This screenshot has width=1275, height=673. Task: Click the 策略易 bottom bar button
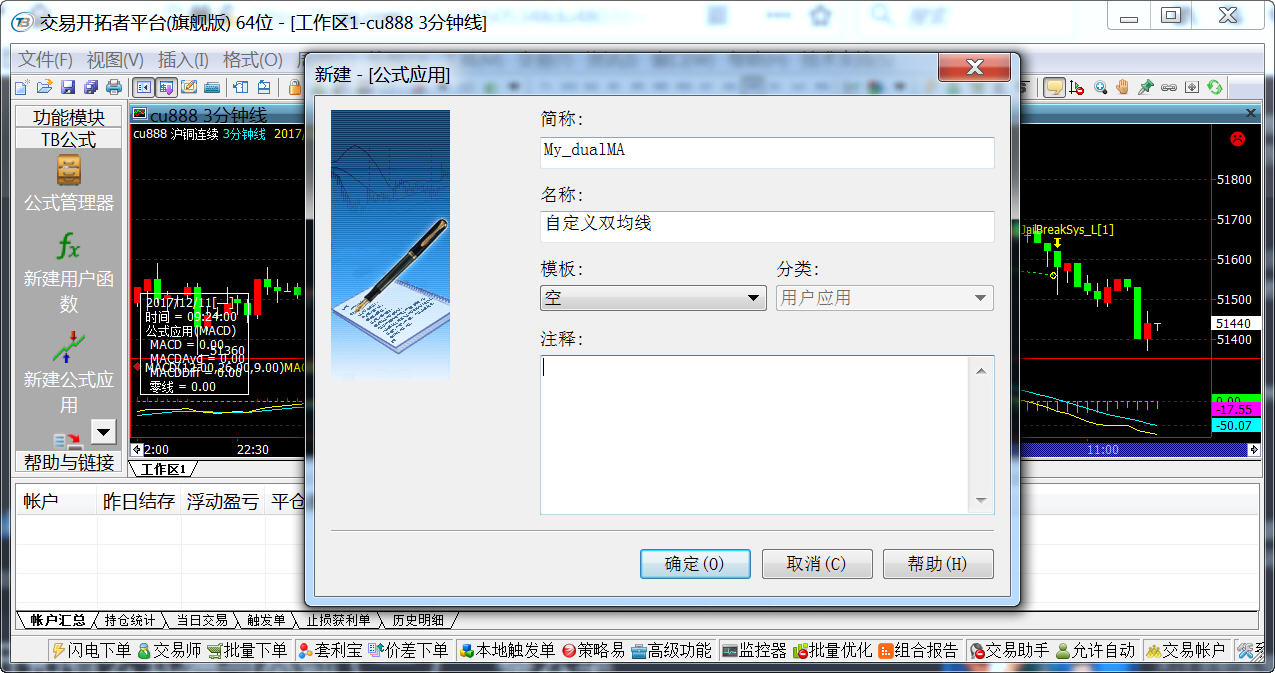click(x=594, y=651)
